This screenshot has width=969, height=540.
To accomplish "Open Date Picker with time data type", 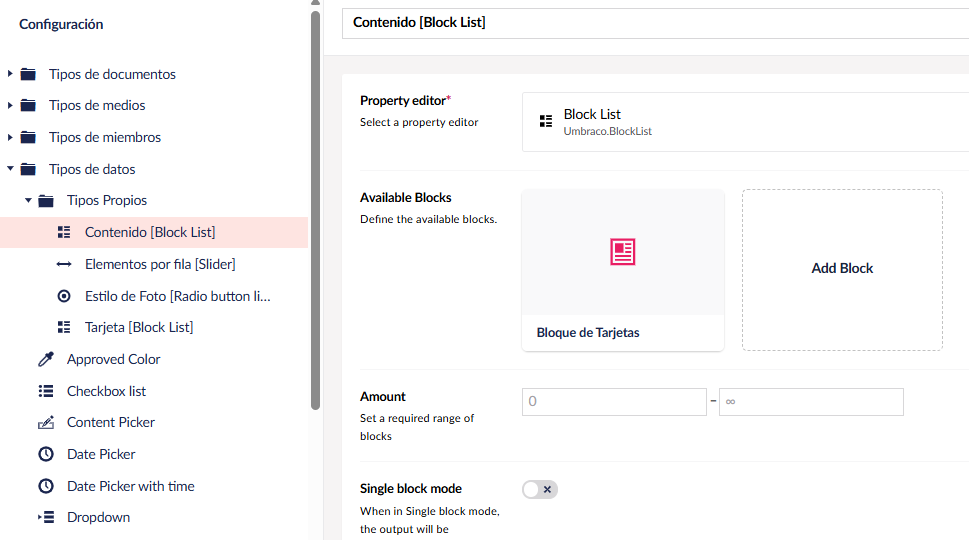I will pos(130,486).
